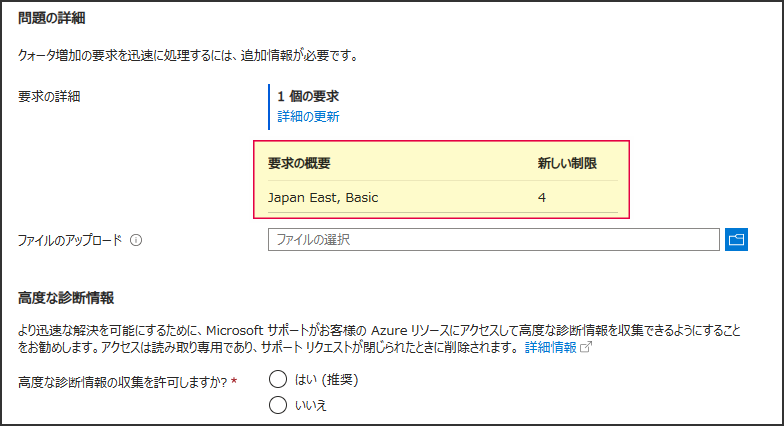Click the はい (推奨) option label text

[326, 380]
